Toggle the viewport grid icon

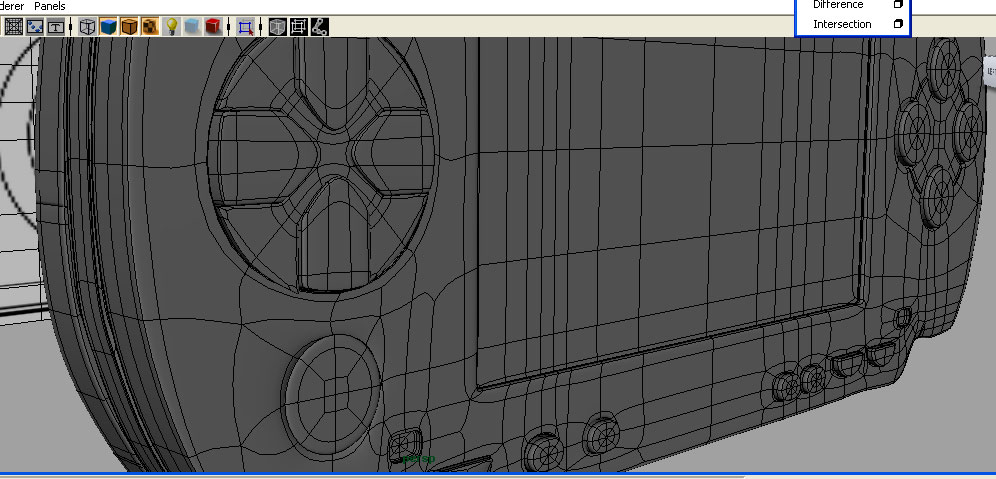pos(14,27)
